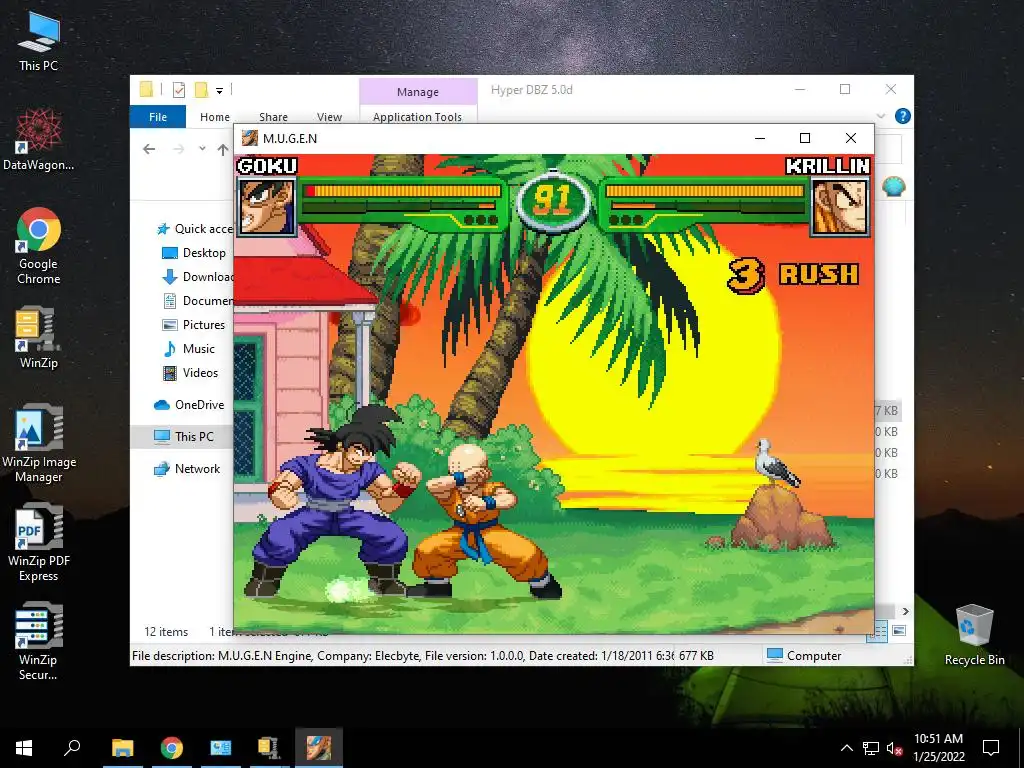Screen dimensions: 1024x768
Task: Select Music in navigation pane
Action: [x=189, y=349]
